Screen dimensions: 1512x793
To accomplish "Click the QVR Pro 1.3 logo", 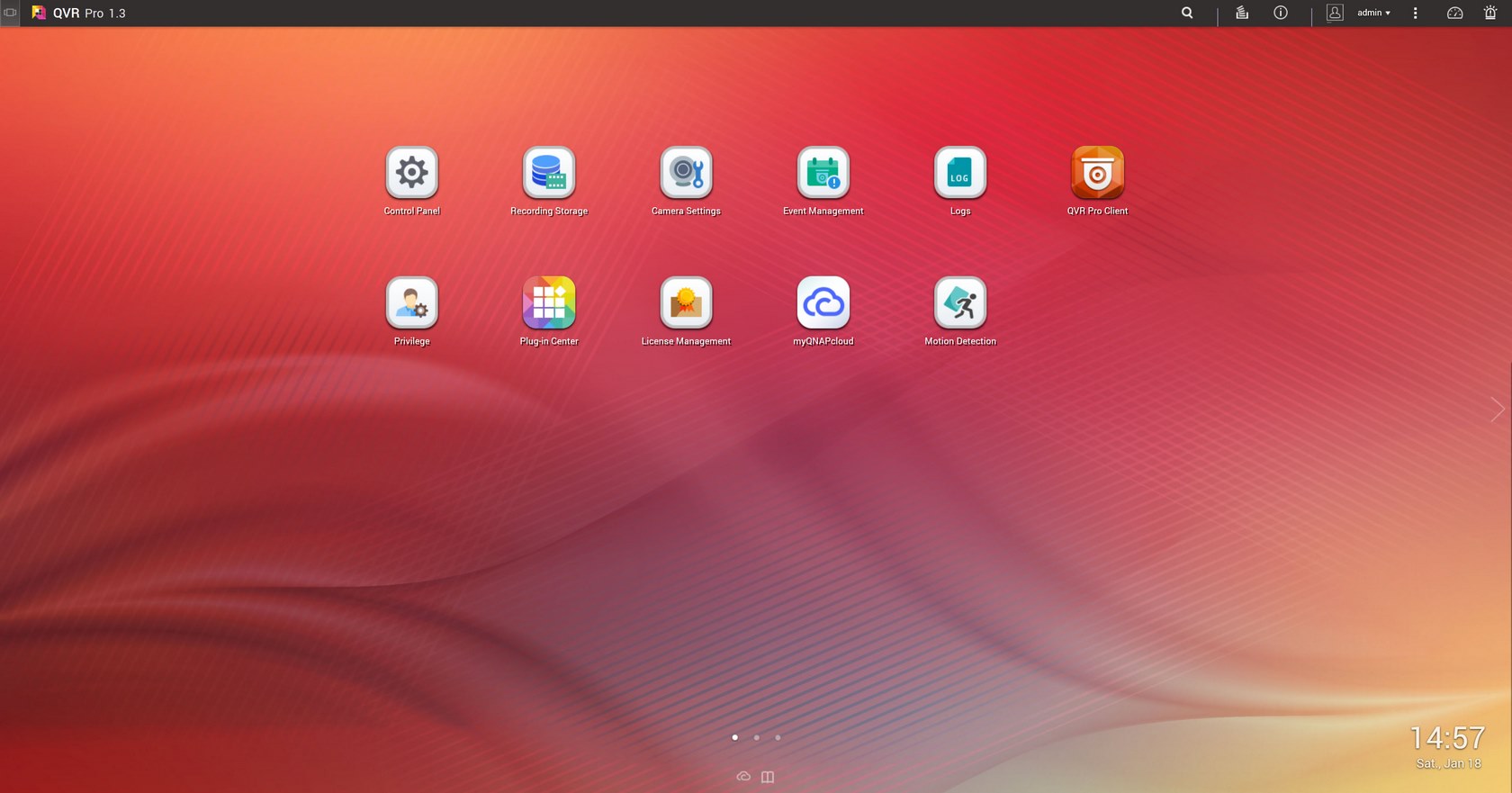I will click(79, 13).
